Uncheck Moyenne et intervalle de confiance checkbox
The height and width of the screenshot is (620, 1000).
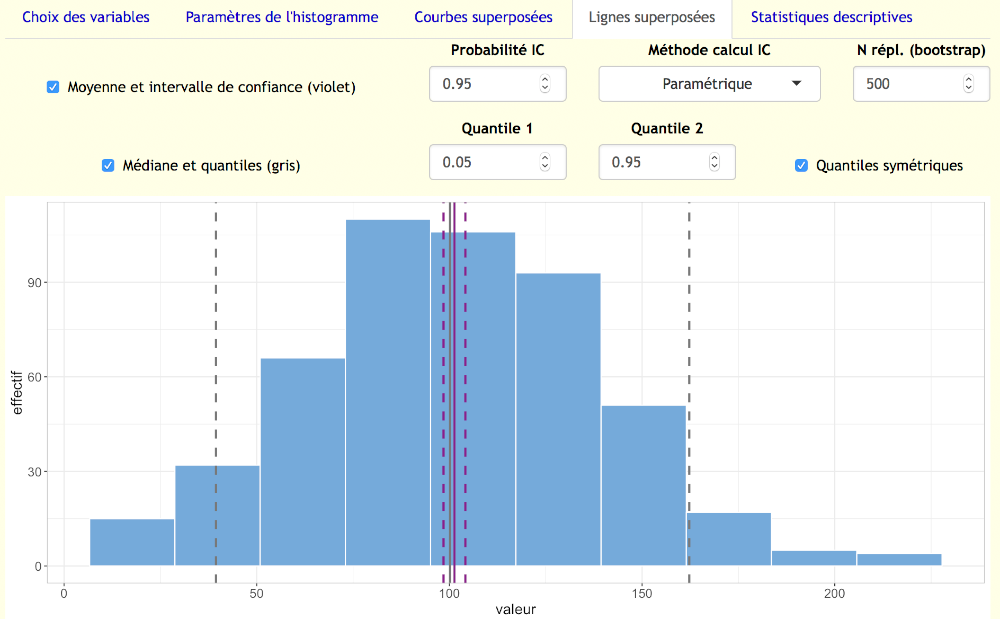coord(54,87)
